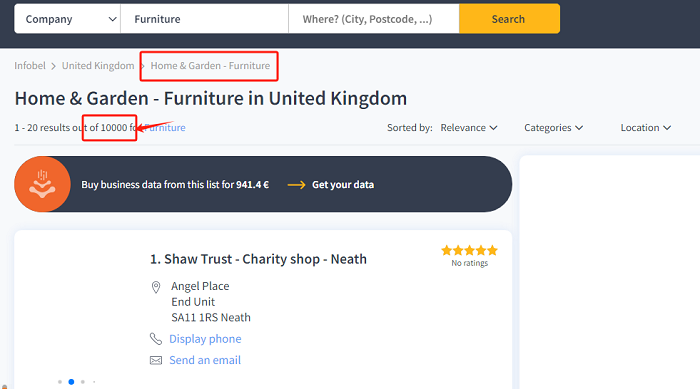Click the phone icon next to Display phone
The height and width of the screenshot is (389, 700).
(156, 339)
